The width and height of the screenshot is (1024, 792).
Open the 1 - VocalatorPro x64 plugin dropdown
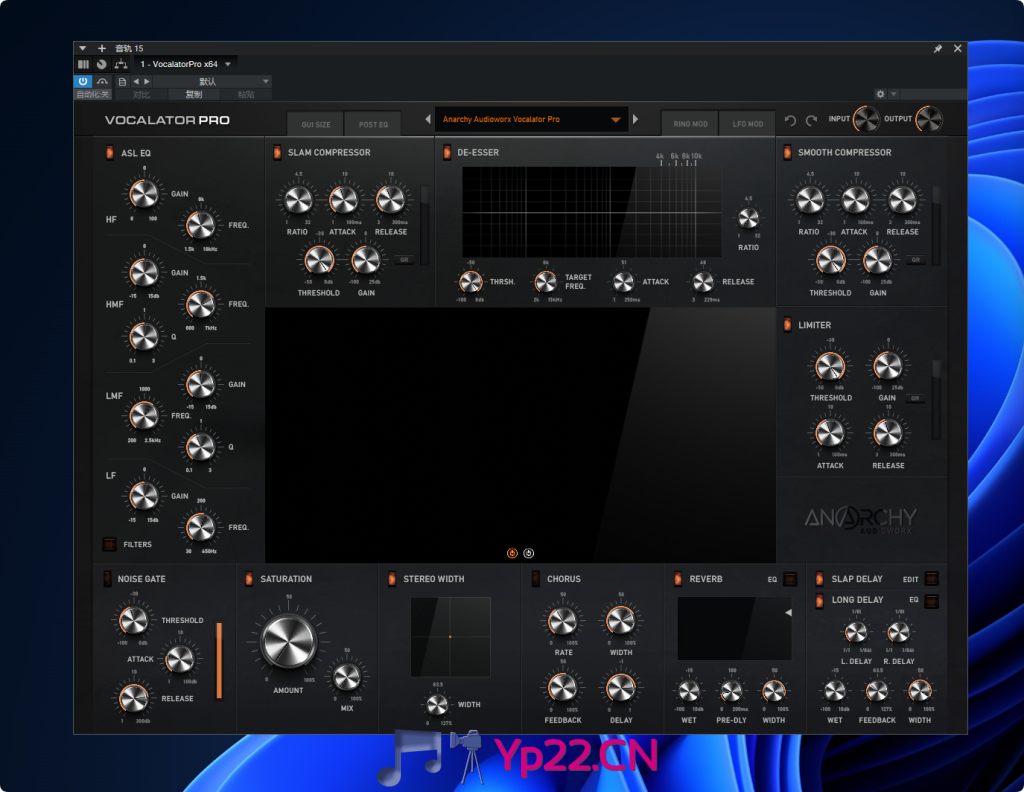(186, 64)
